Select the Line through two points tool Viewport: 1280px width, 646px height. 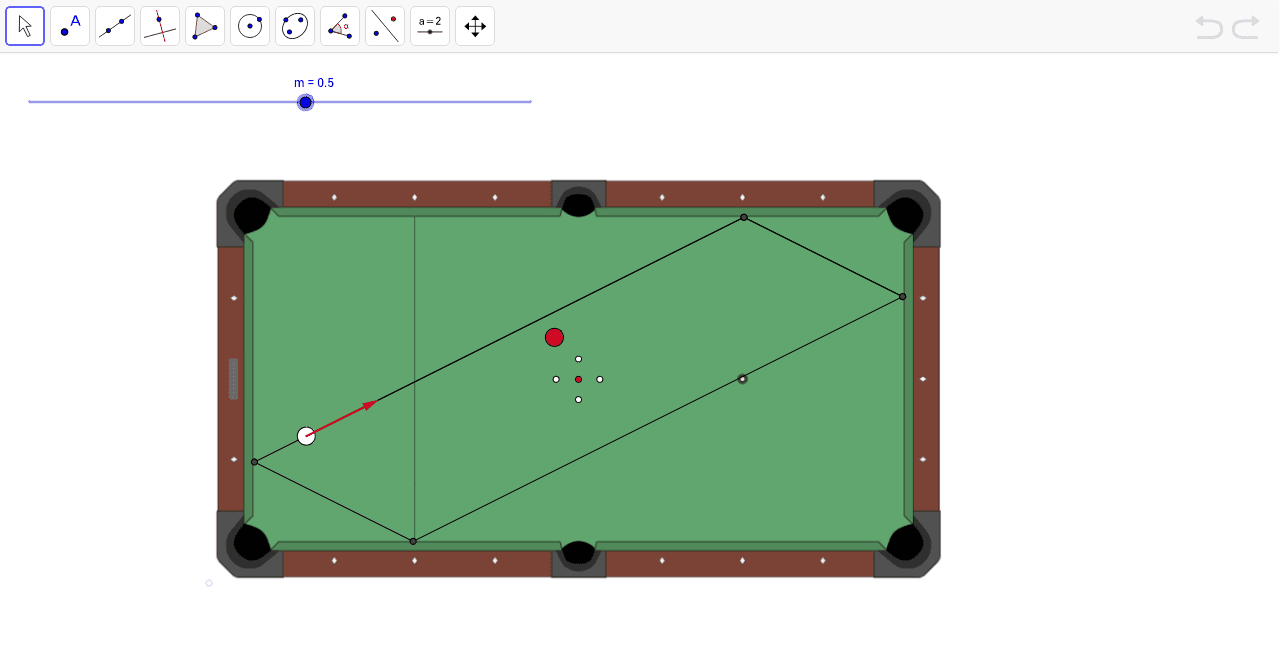[x=115, y=25]
